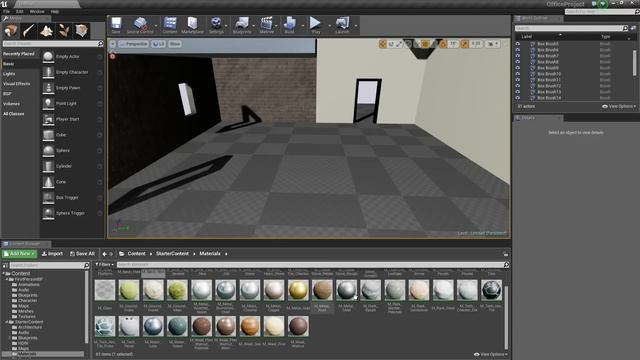This screenshot has width=640, height=360.
Task: Toggle visibility eye for Box Brush8
Action: [x=518, y=62]
